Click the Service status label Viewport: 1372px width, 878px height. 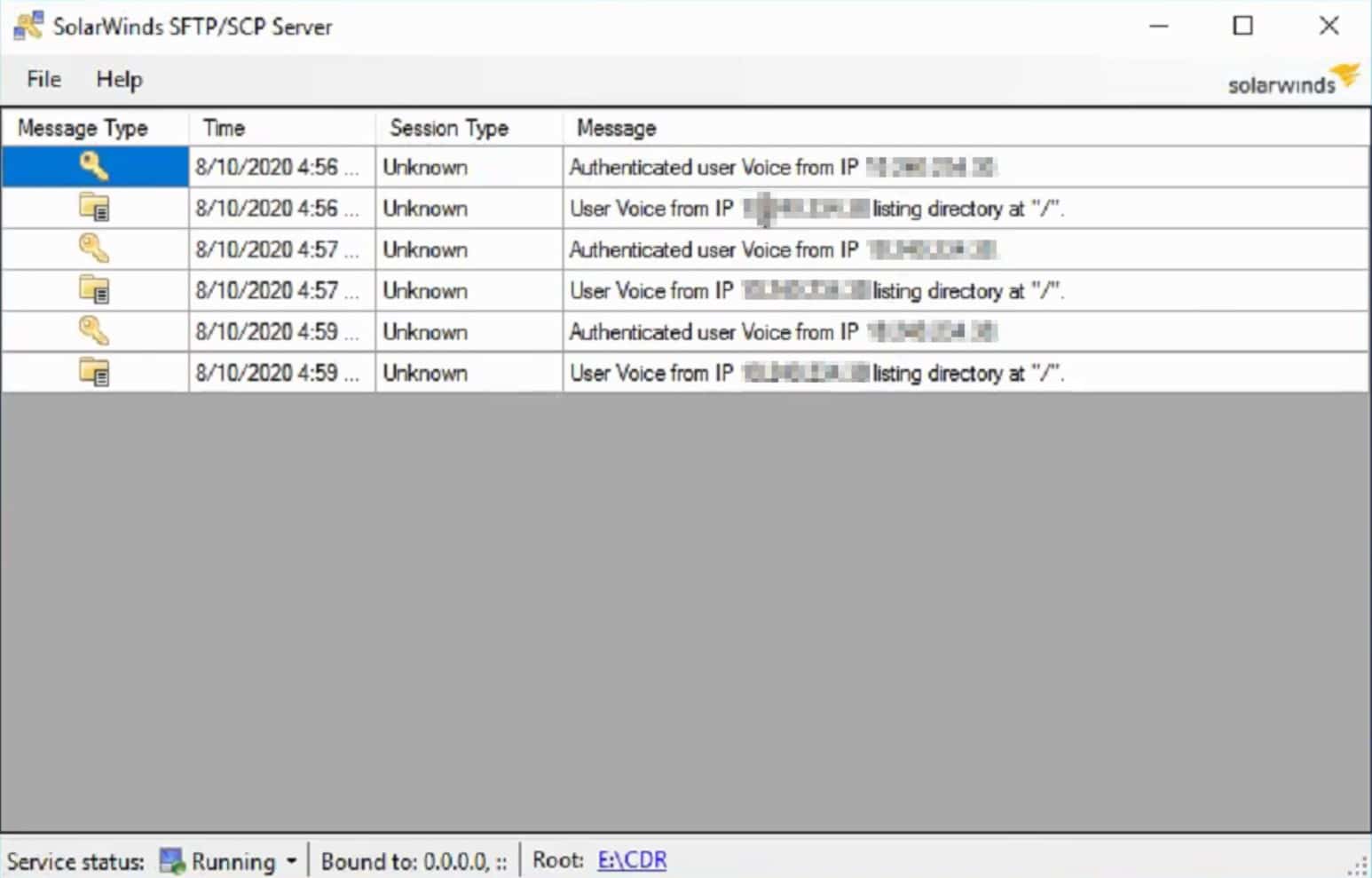(x=75, y=861)
